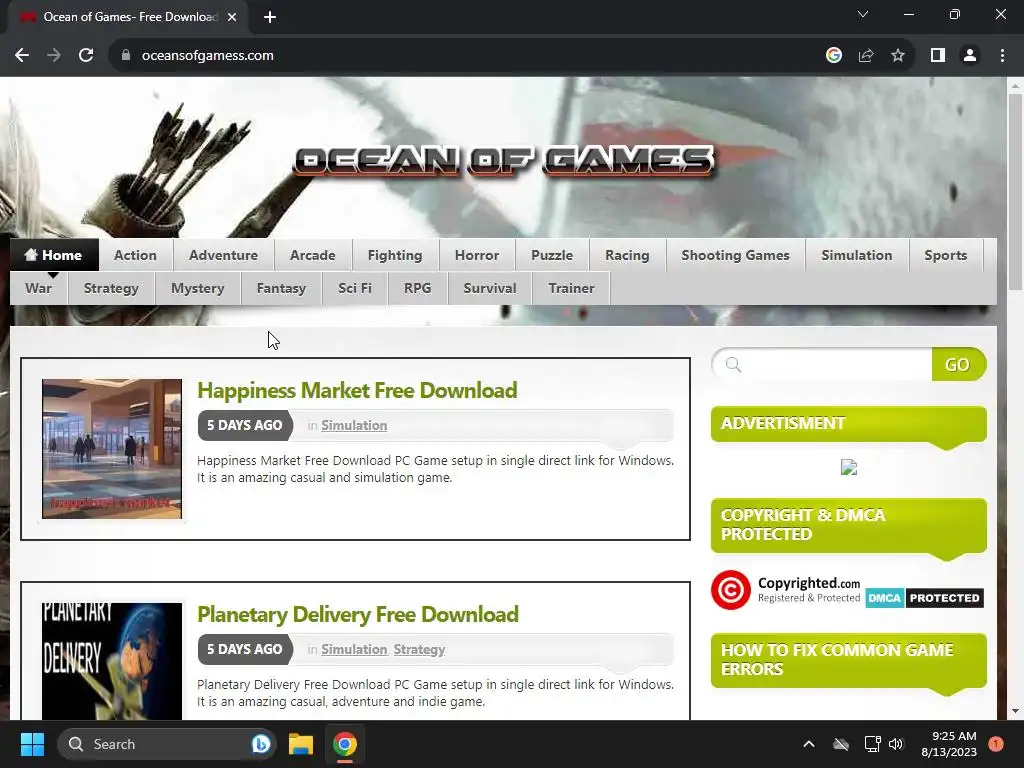Screen dimensions: 1024x768
Task: Open the browser side panel
Action: click(938, 56)
